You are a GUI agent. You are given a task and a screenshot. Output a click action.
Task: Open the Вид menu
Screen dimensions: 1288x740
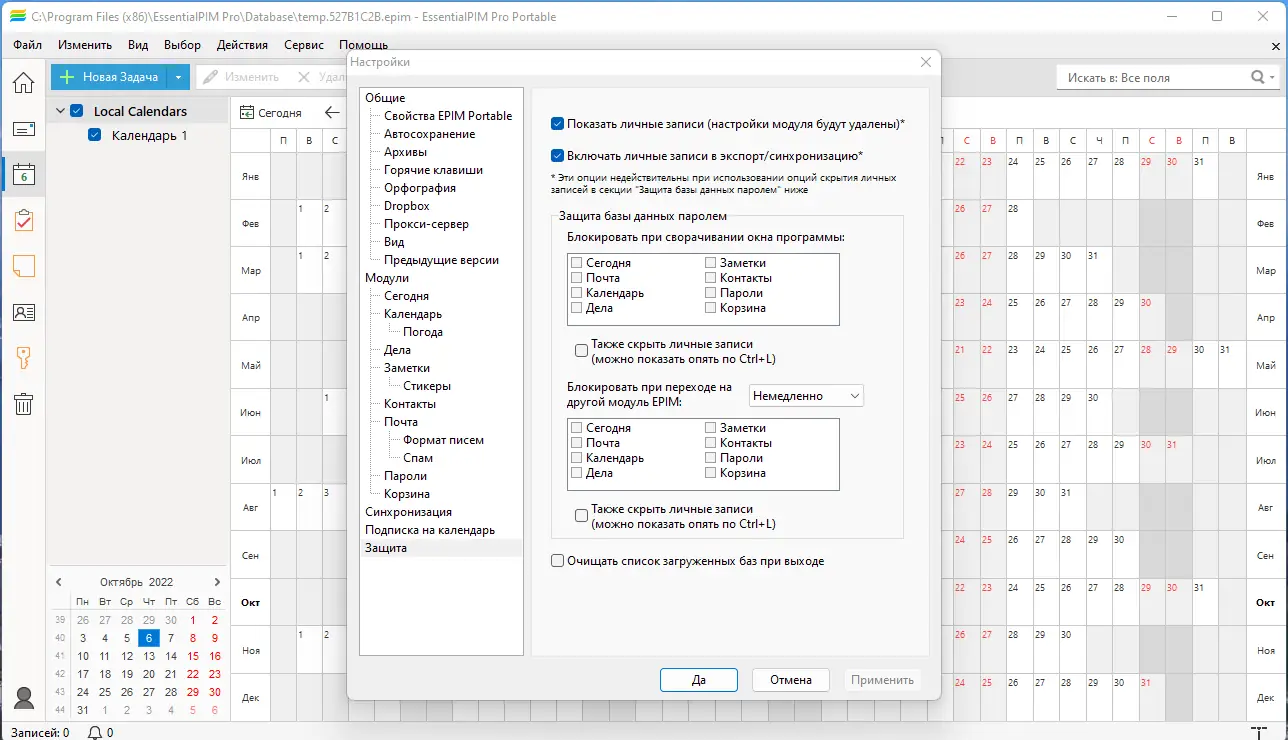click(x=138, y=45)
